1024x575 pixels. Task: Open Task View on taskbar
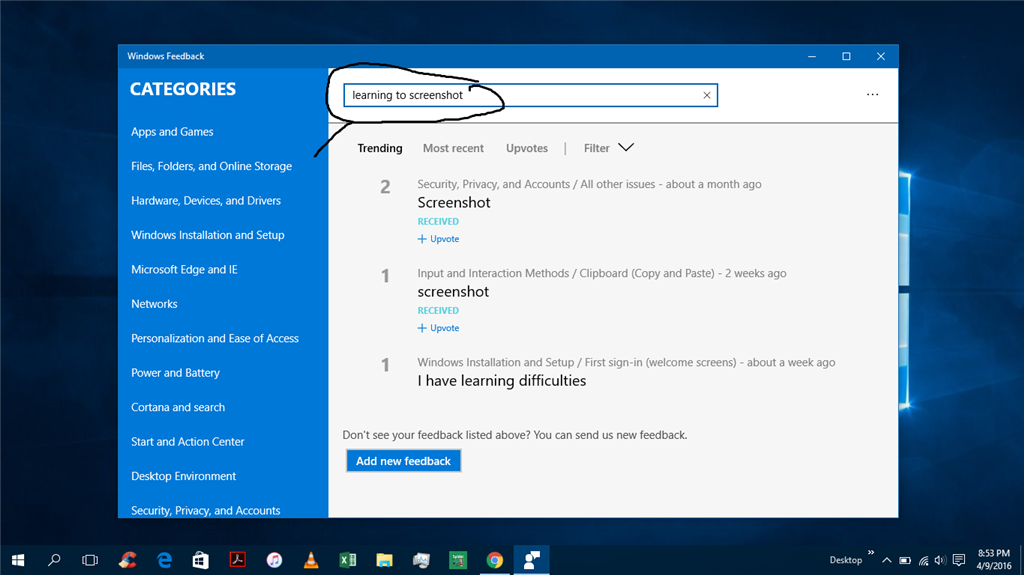[x=90, y=560]
